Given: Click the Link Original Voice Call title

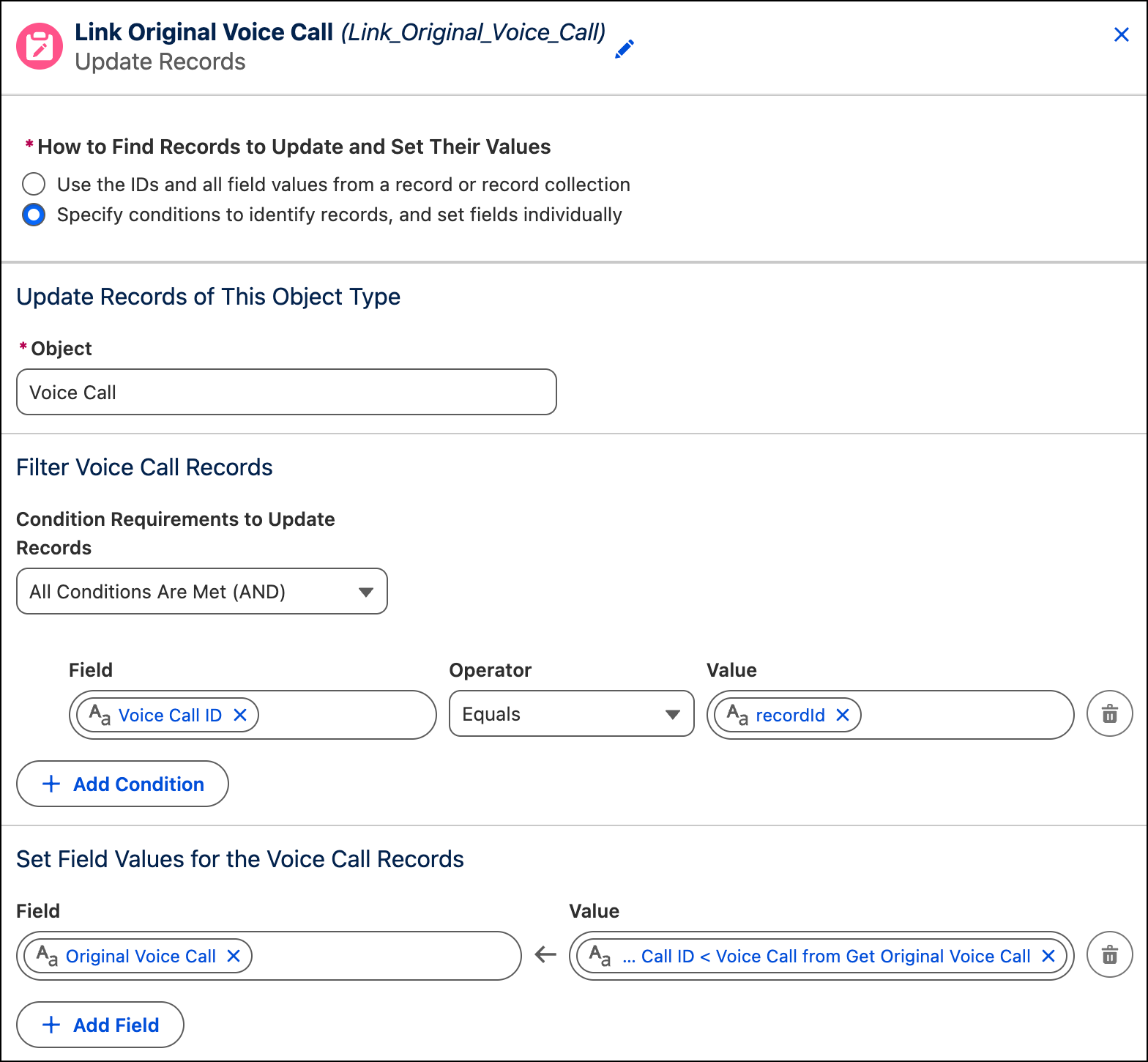Looking at the screenshot, I should (204, 32).
